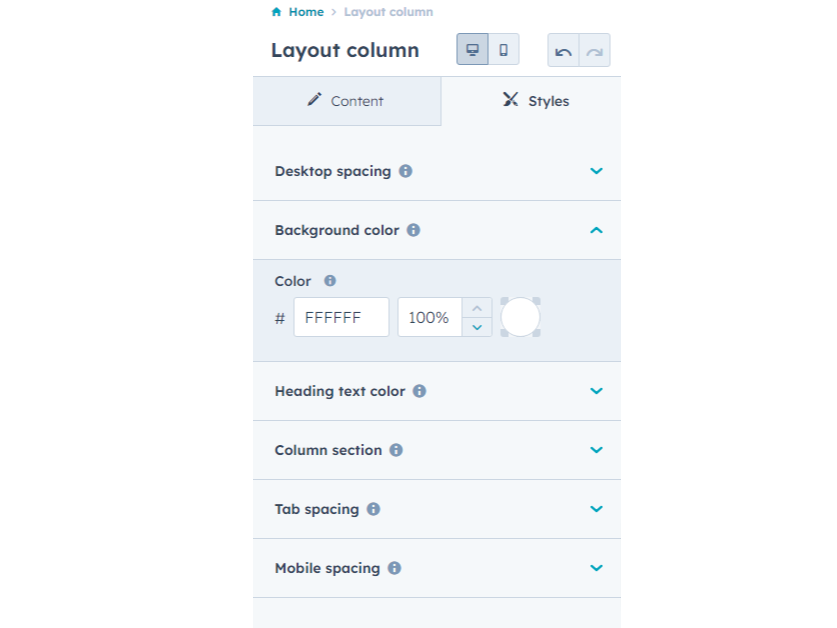The height and width of the screenshot is (628, 837).
Task: Collapse the Background color section
Action: click(596, 230)
